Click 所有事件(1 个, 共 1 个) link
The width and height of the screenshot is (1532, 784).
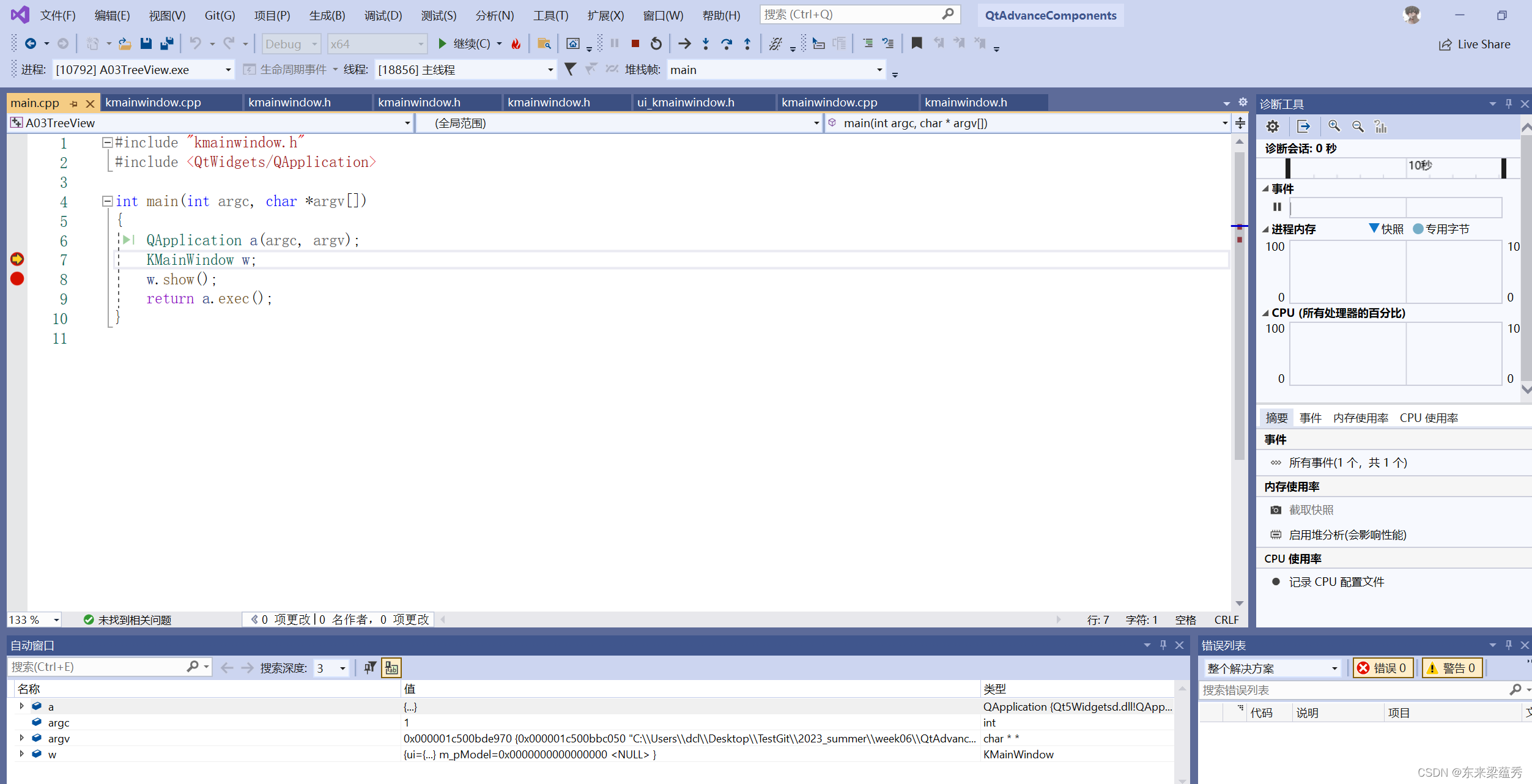pos(1348,463)
